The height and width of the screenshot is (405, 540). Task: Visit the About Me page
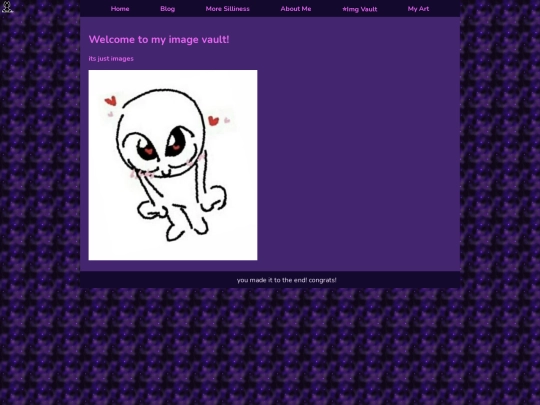(x=295, y=9)
